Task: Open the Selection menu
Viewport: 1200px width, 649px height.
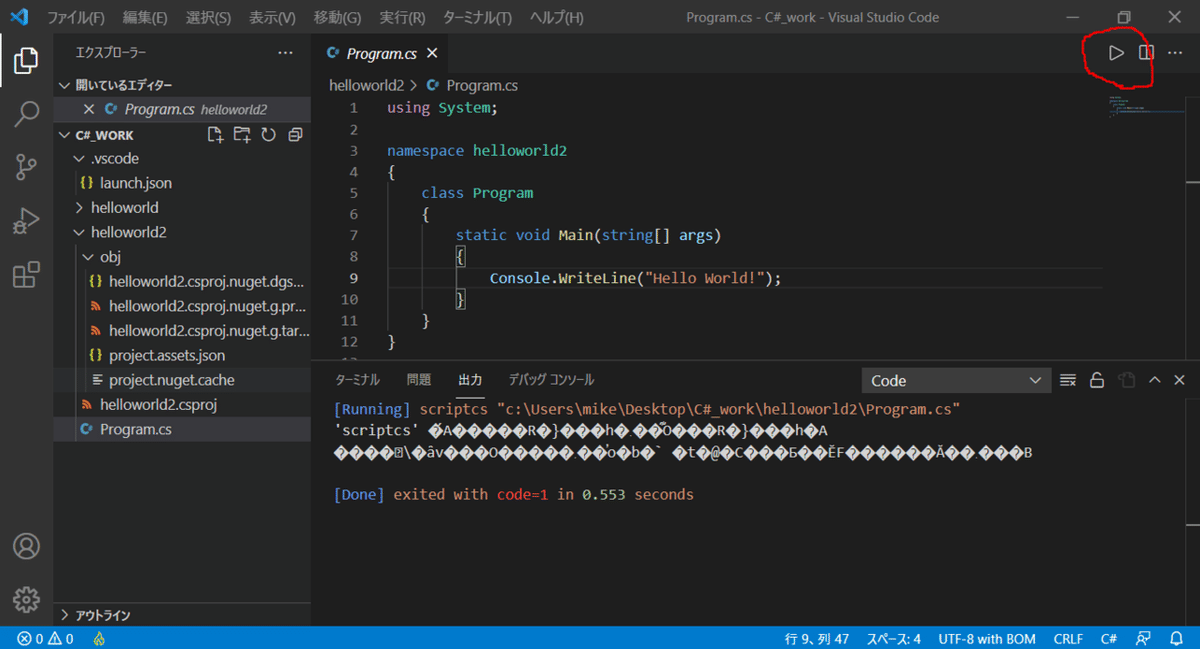Action: (x=208, y=18)
